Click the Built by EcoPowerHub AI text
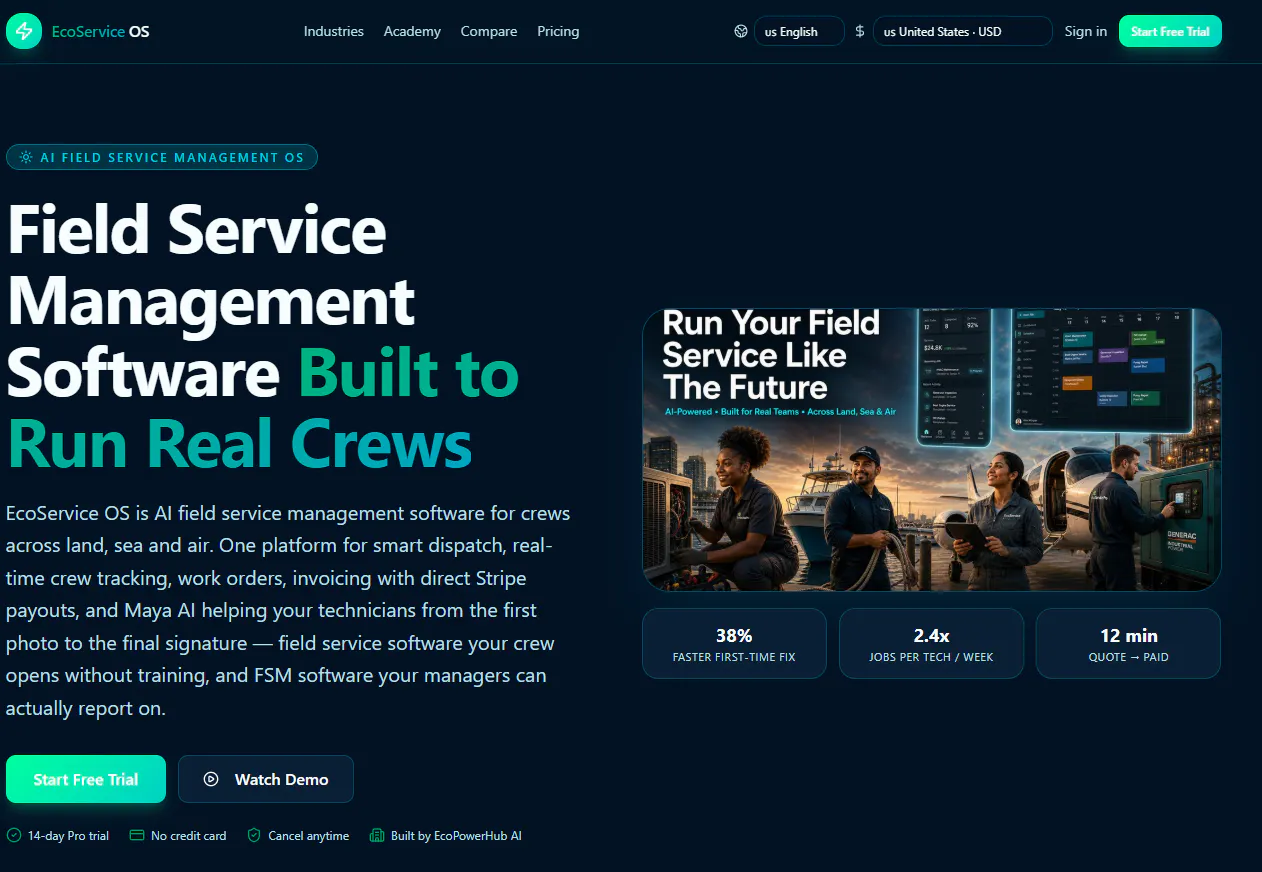This screenshot has width=1262, height=872. (456, 835)
